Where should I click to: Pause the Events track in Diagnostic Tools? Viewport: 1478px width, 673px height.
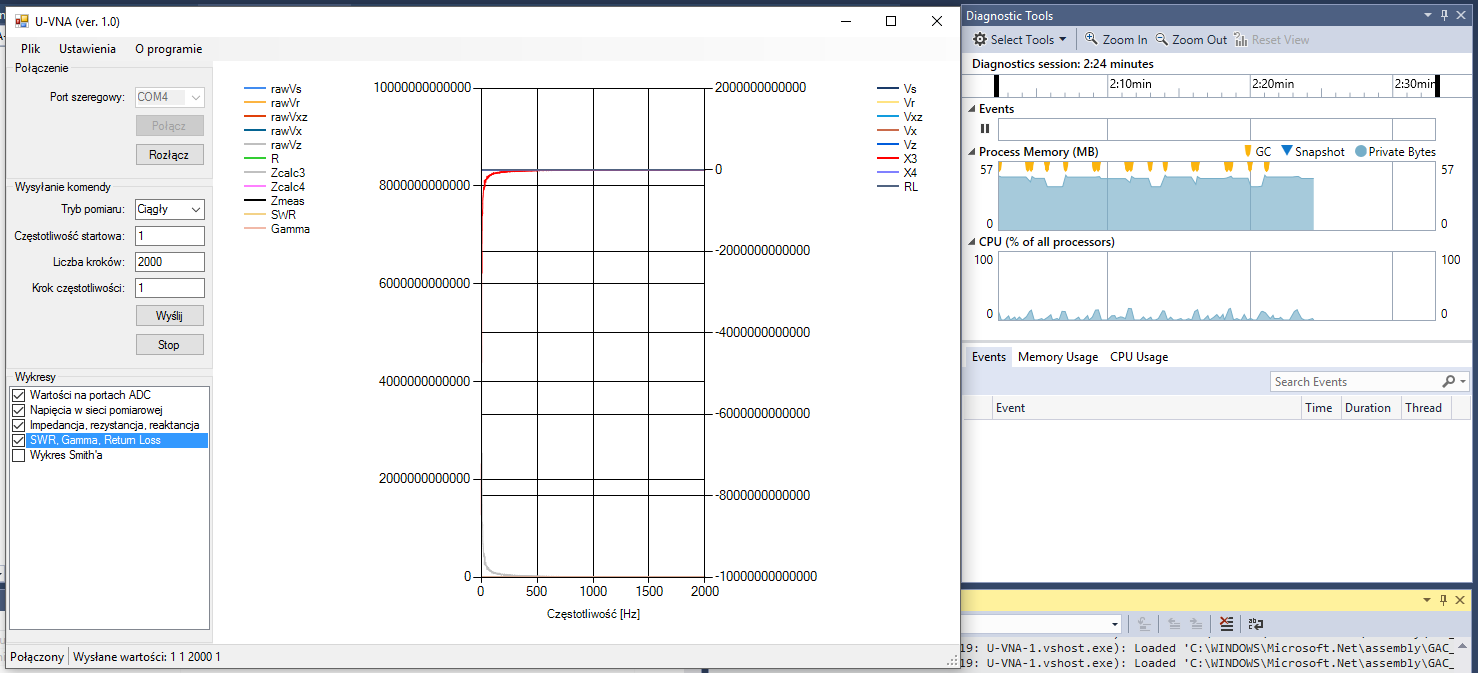coord(985,129)
